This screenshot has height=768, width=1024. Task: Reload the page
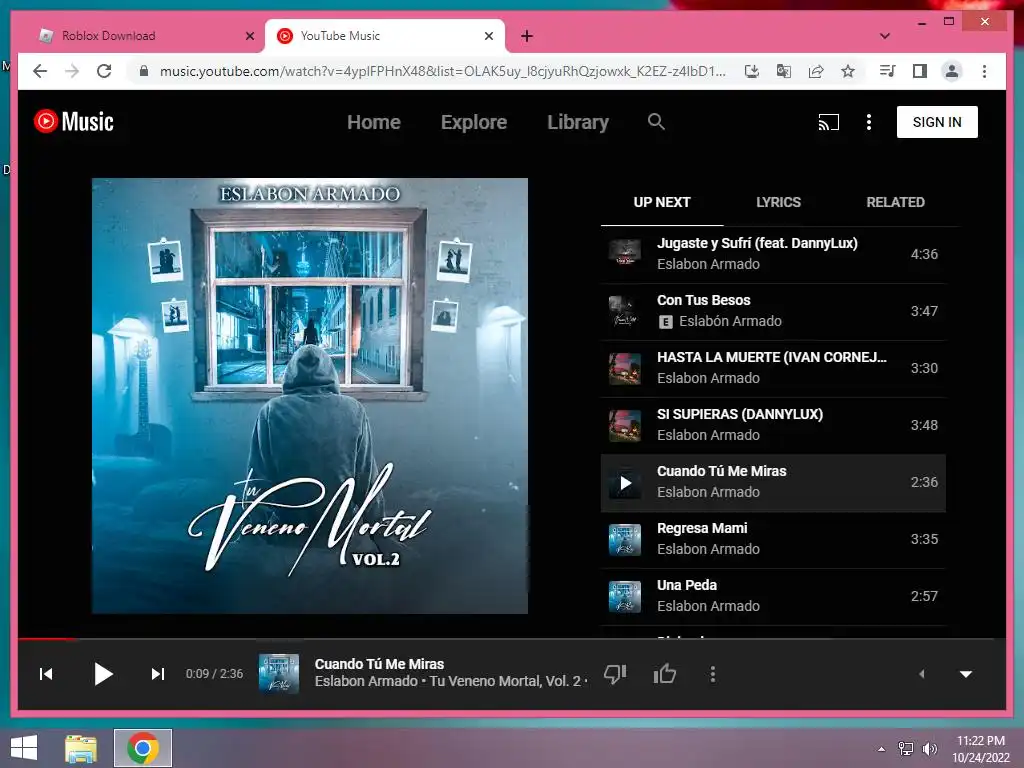click(104, 71)
